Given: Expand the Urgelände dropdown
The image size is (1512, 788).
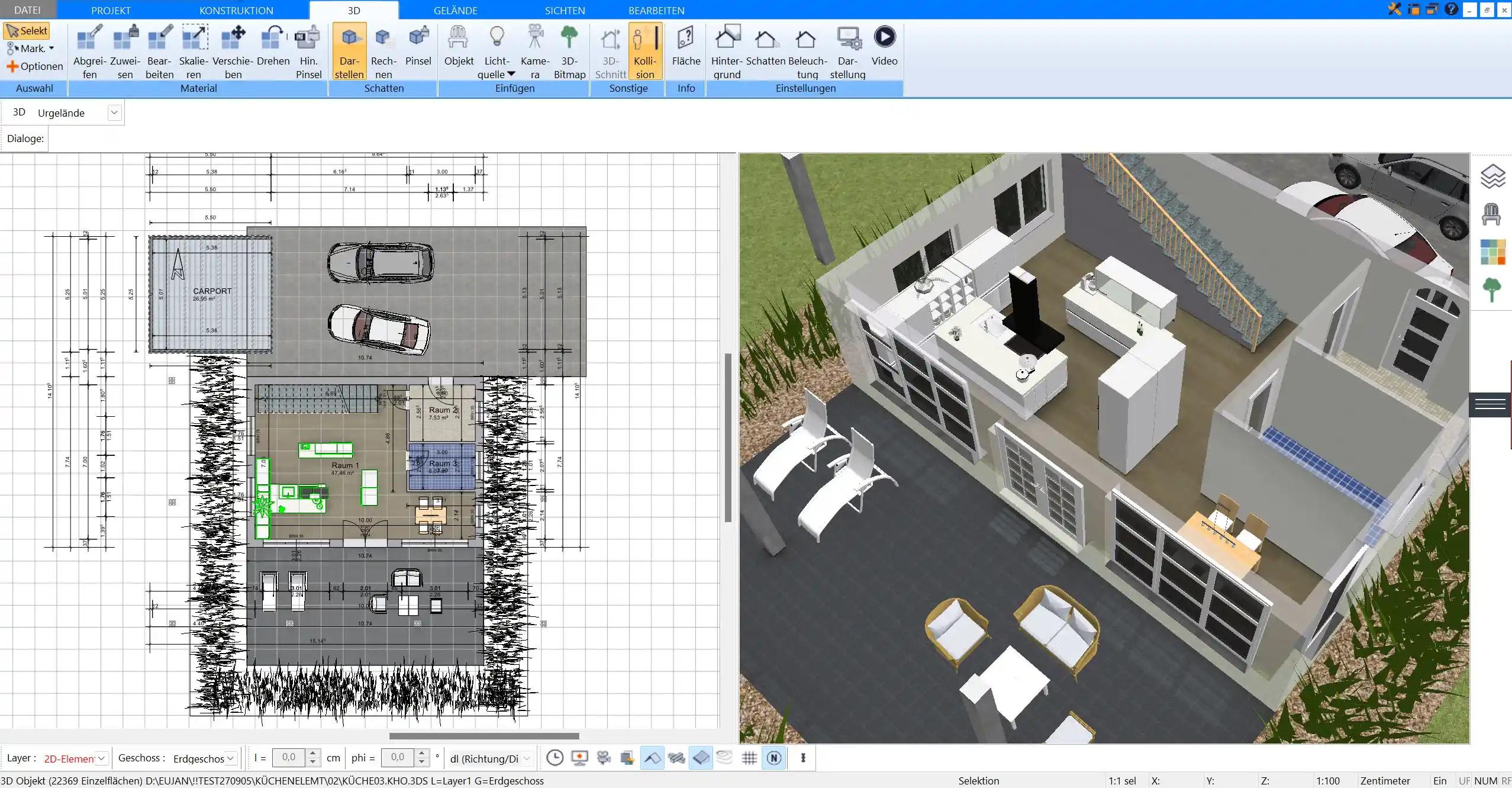Looking at the screenshot, I should 114,112.
